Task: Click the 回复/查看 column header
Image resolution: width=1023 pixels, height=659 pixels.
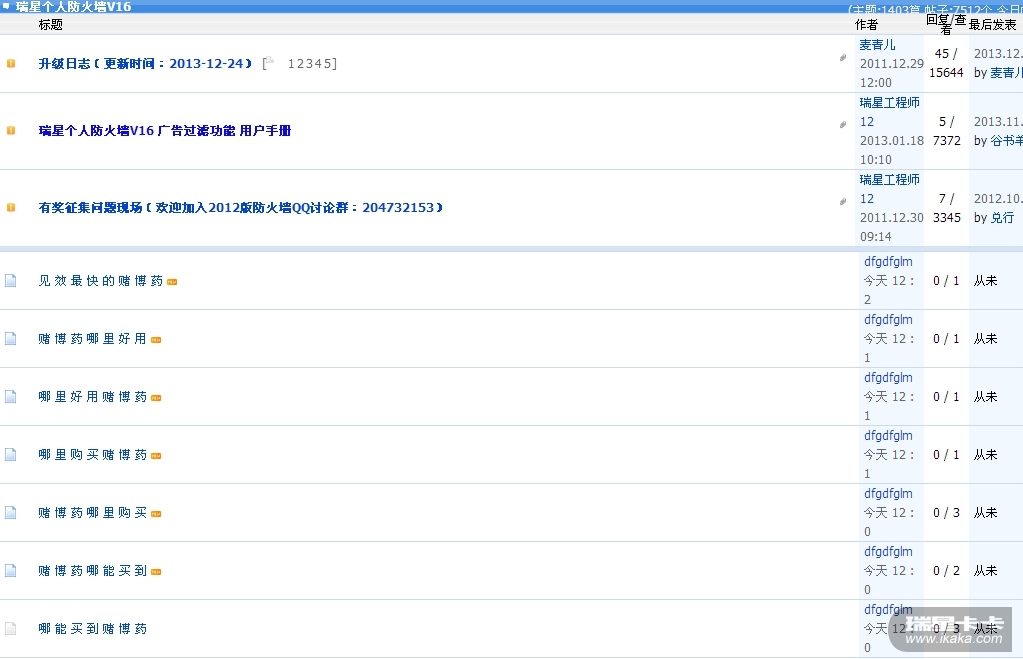Action: coord(946,24)
